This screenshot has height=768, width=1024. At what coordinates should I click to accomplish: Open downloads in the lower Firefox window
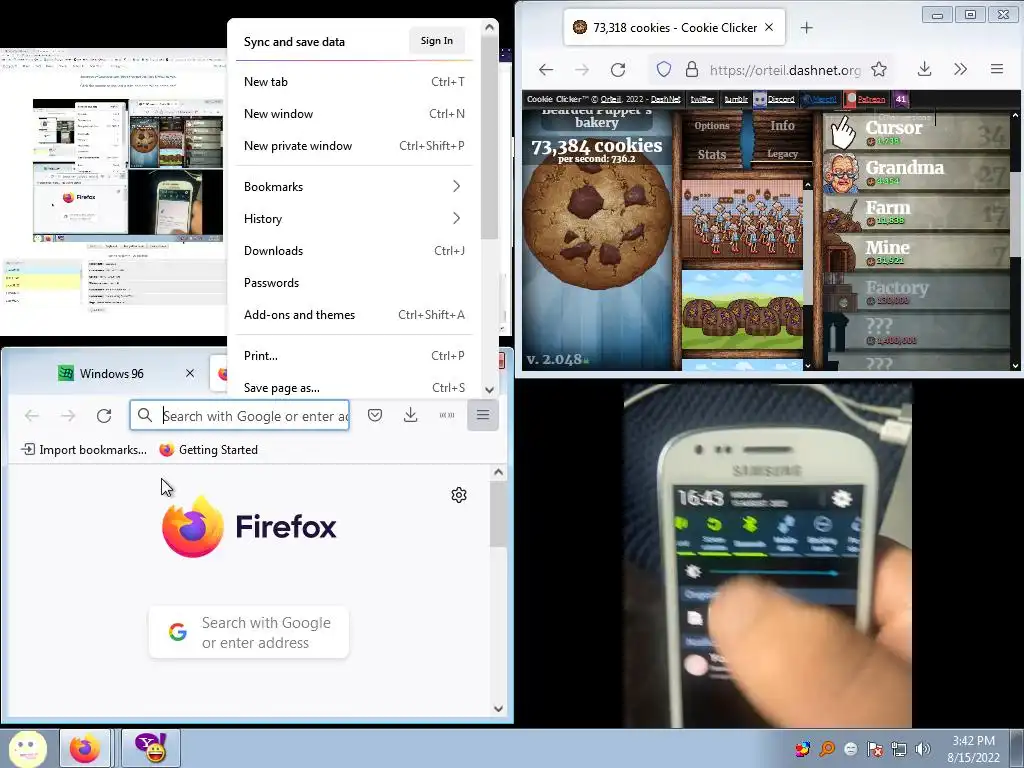point(410,415)
